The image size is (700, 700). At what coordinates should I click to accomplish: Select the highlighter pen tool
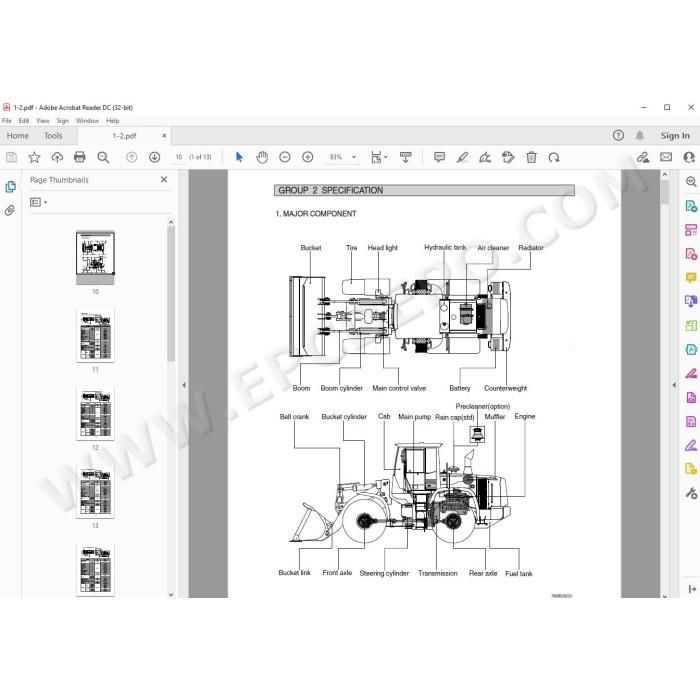(x=462, y=157)
